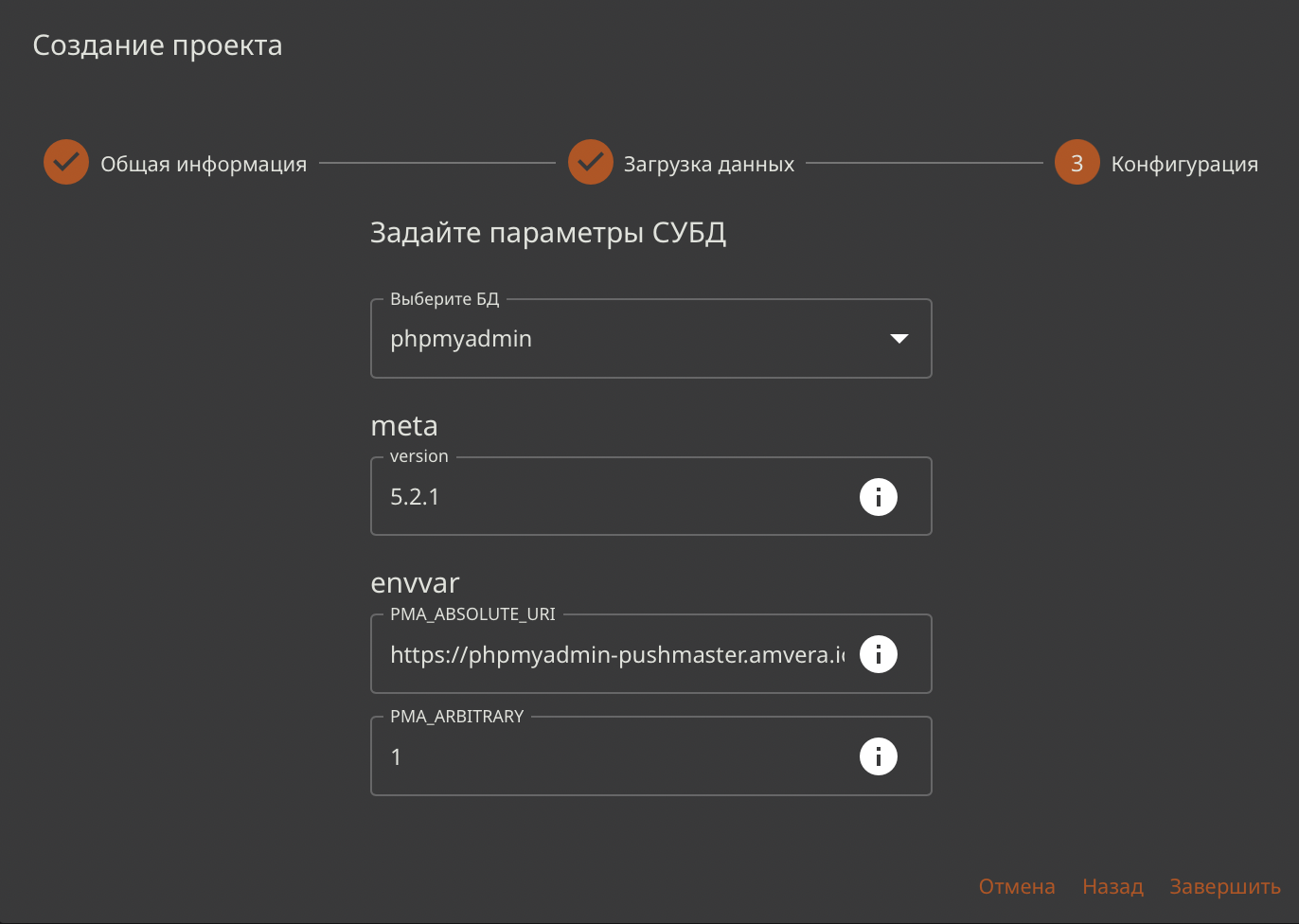Image resolution: width=1299 pixels, height=924 pixels.
Task: Click the Задайте параметры СУБД heading
Action: pyautogui.click(x=548, y=233)
